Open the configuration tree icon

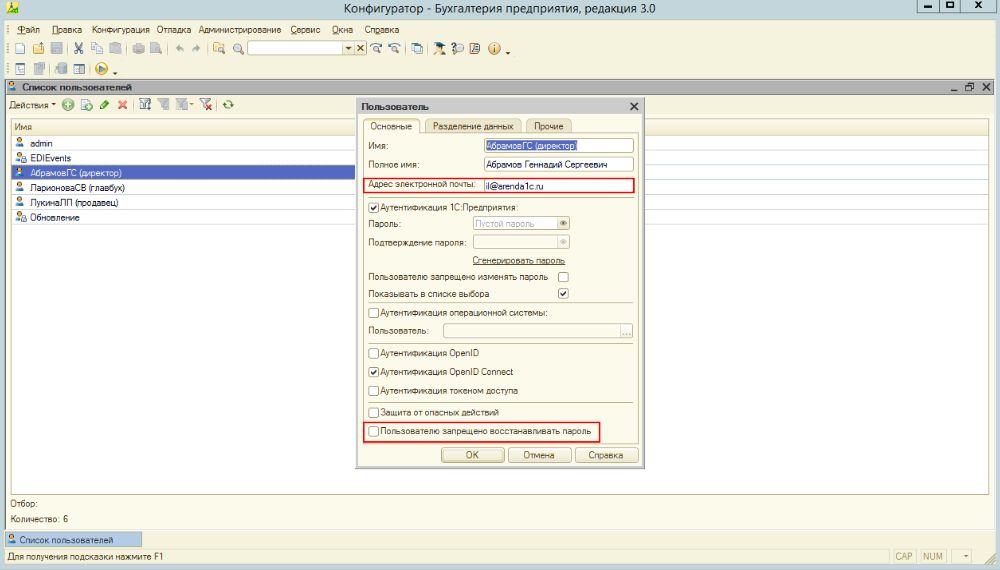(20, 69)
